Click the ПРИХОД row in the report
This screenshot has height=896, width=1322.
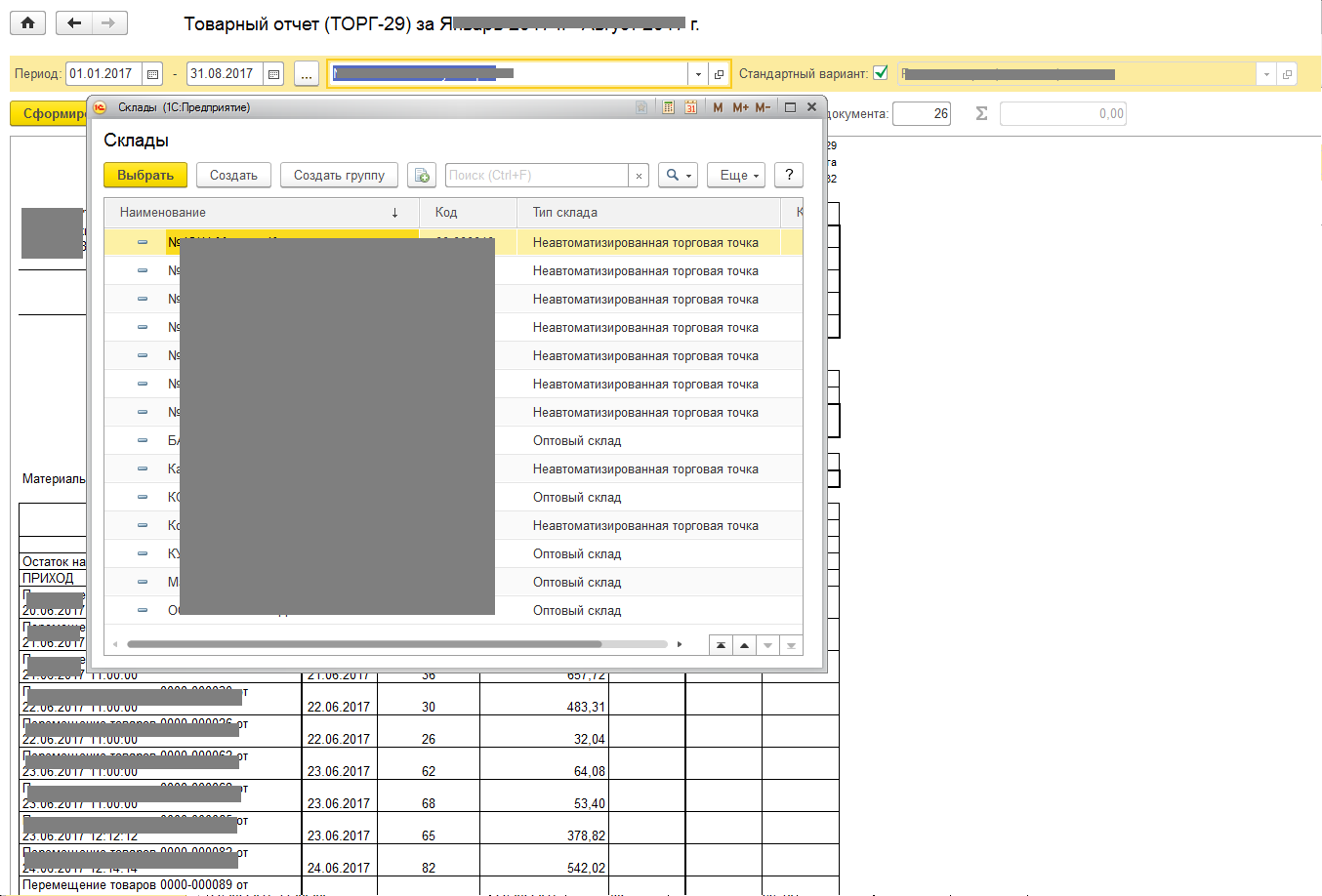pos(48,578)
